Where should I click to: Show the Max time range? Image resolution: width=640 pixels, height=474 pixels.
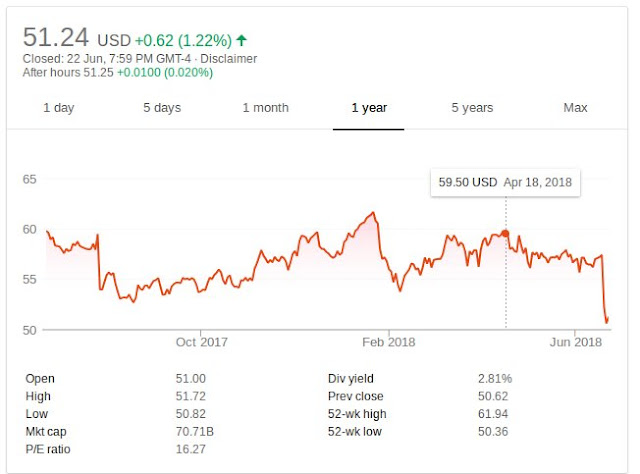click(575, 107)
